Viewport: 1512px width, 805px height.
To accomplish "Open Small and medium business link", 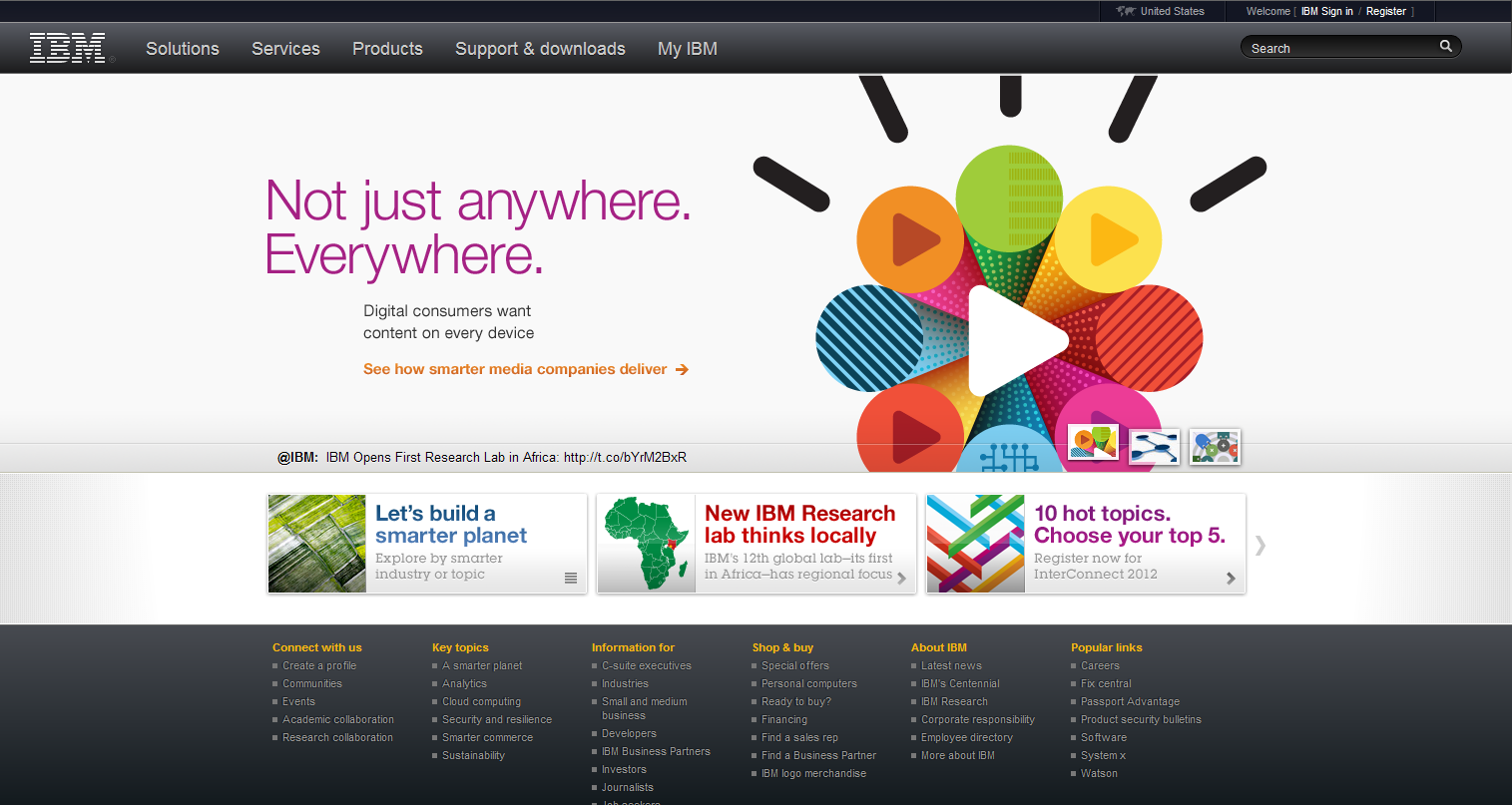I will (x=645, y=708).
